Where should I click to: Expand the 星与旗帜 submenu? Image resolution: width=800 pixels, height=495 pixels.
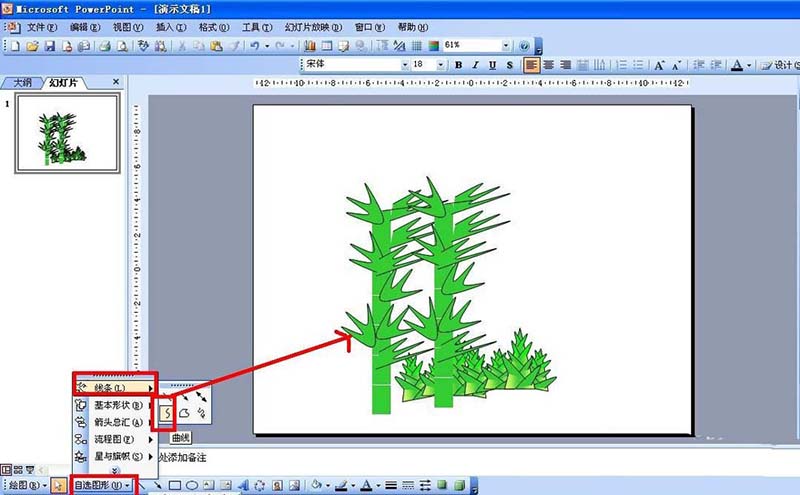tap(113, 456)
